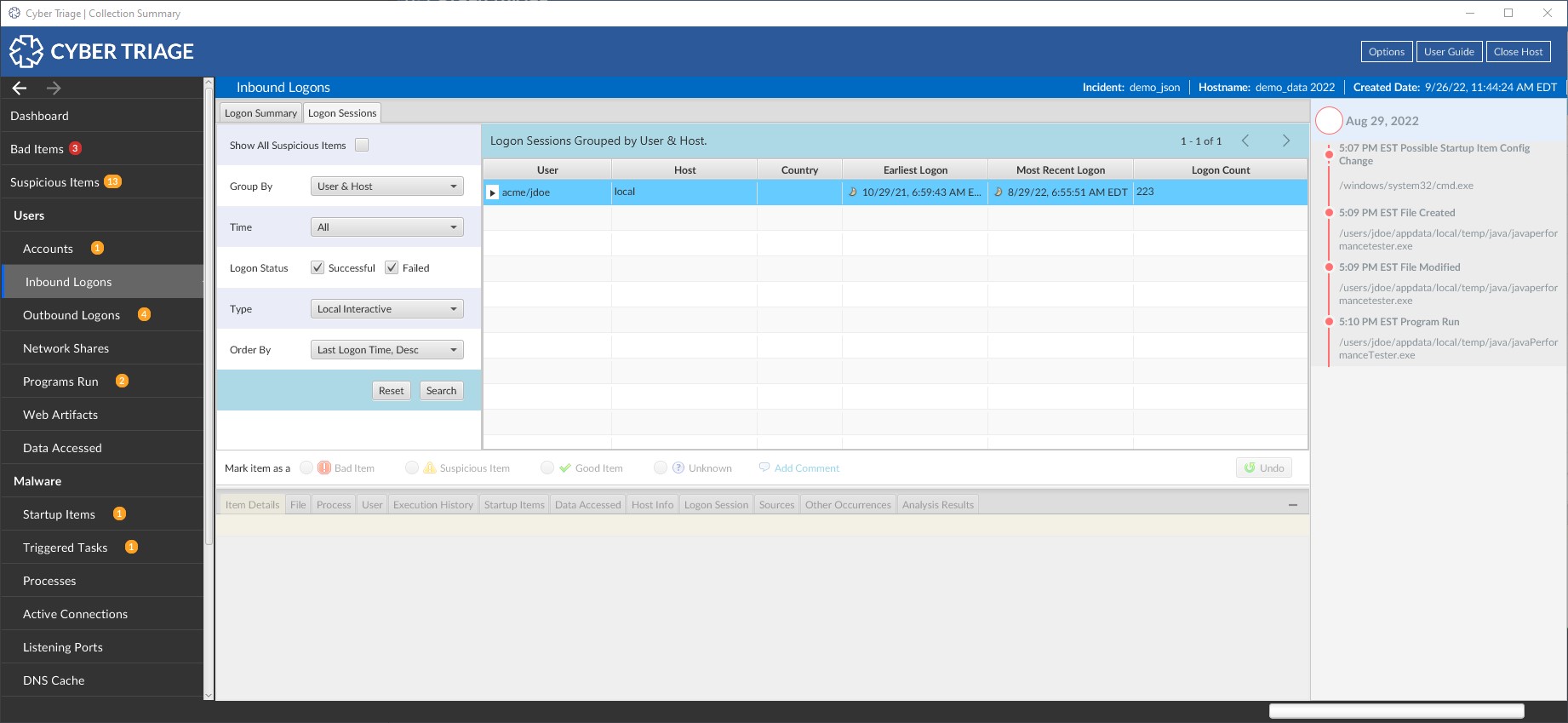
Task: Go back with the left arrow
Action: pos(20,88)
